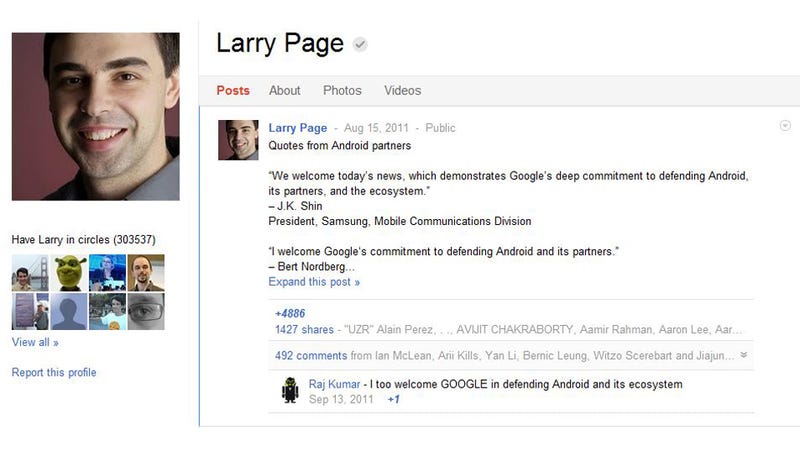The height and width of the screenshot is (450, 800).
Task: Click commenter Raj Kumar's name
Action: tap(334, 384)
